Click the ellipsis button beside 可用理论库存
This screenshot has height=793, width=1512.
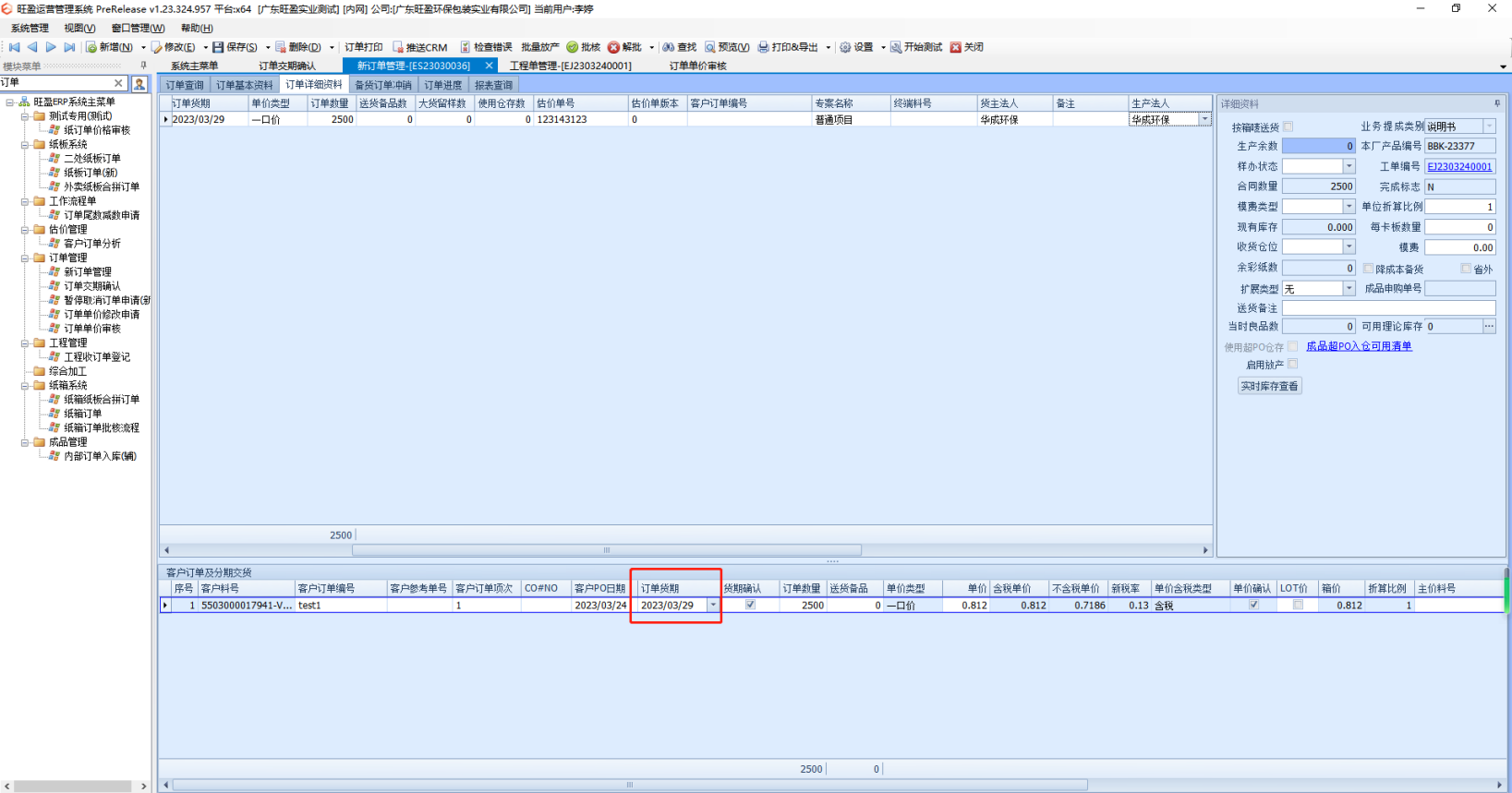(1489, 326)
